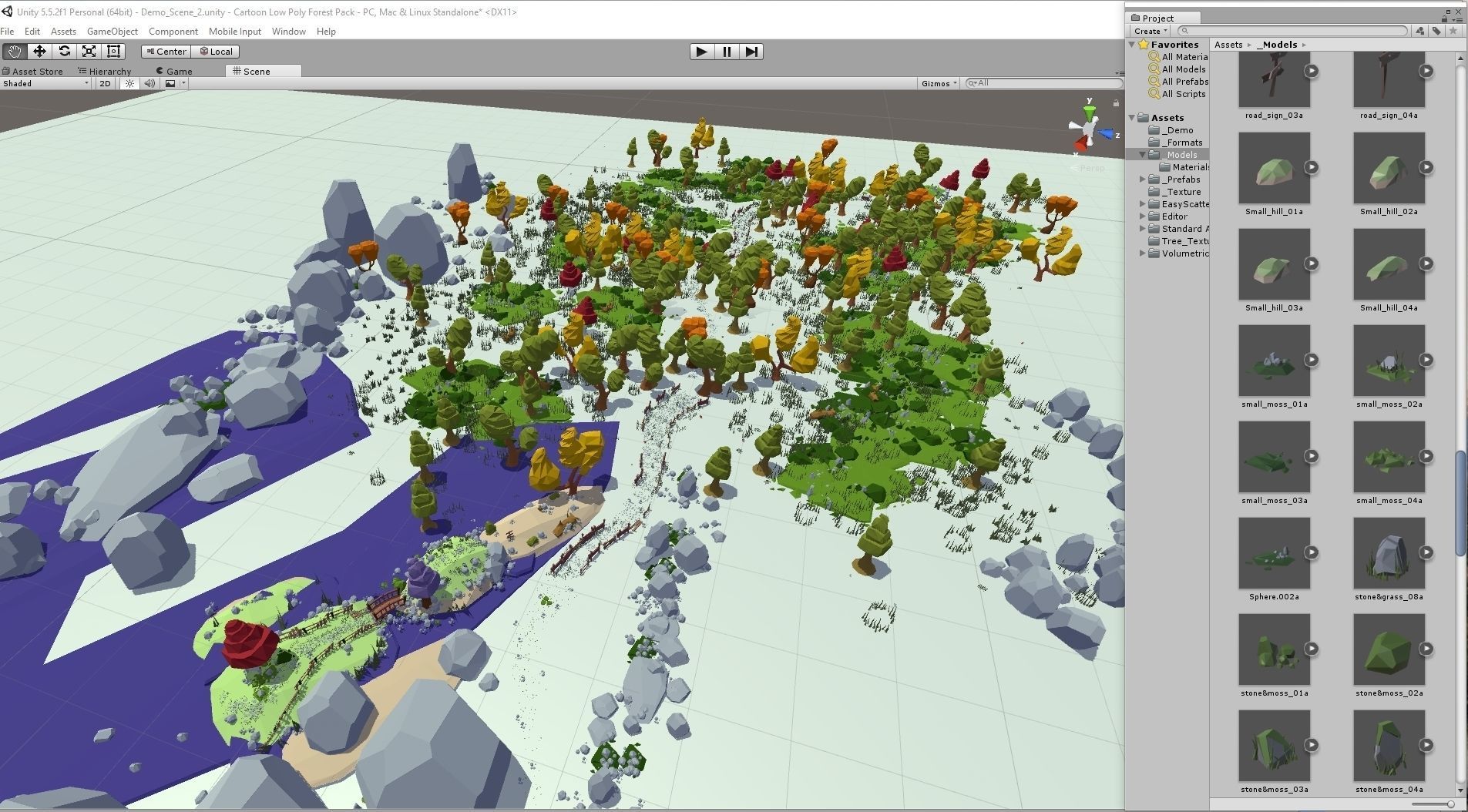The height and width of the screenshot is (812, 1468).
Task: Toggle scene lighting sun icon
Action: point(129,83)
